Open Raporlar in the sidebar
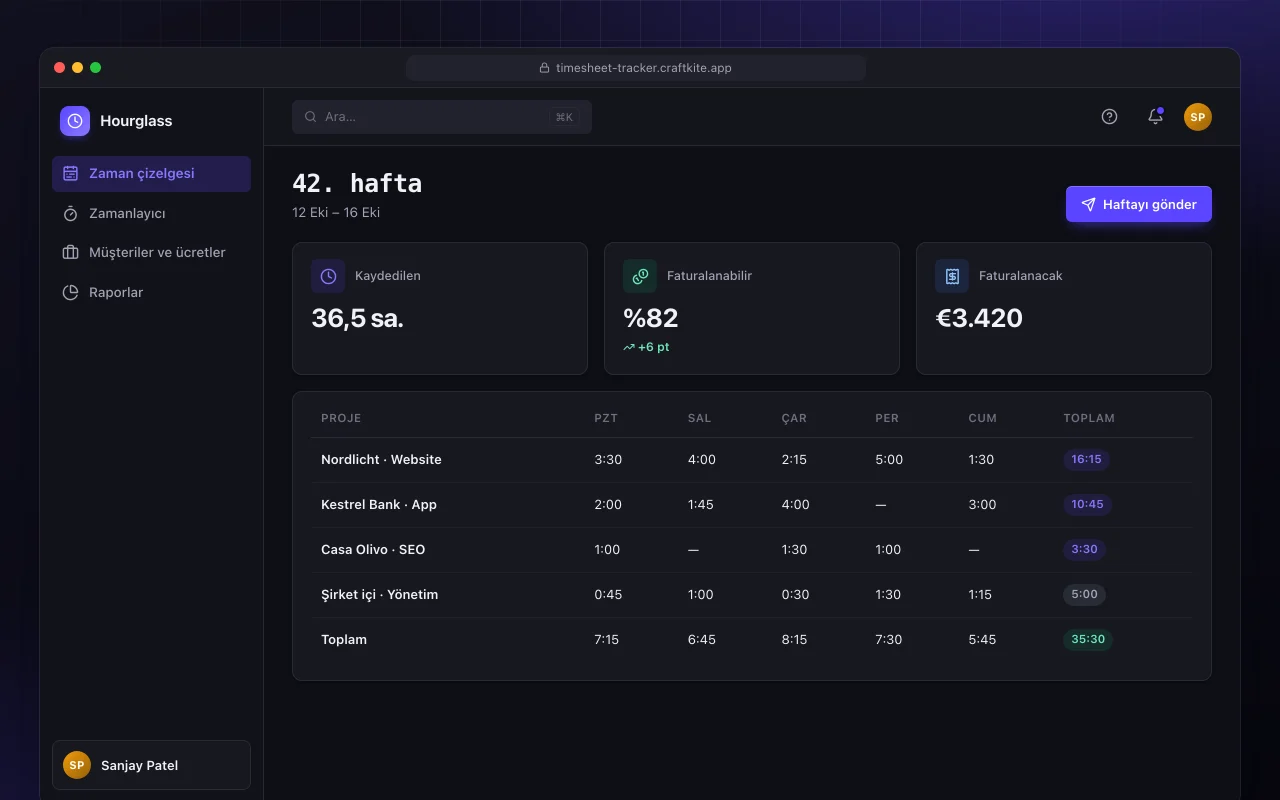 [x=151, y=292]
